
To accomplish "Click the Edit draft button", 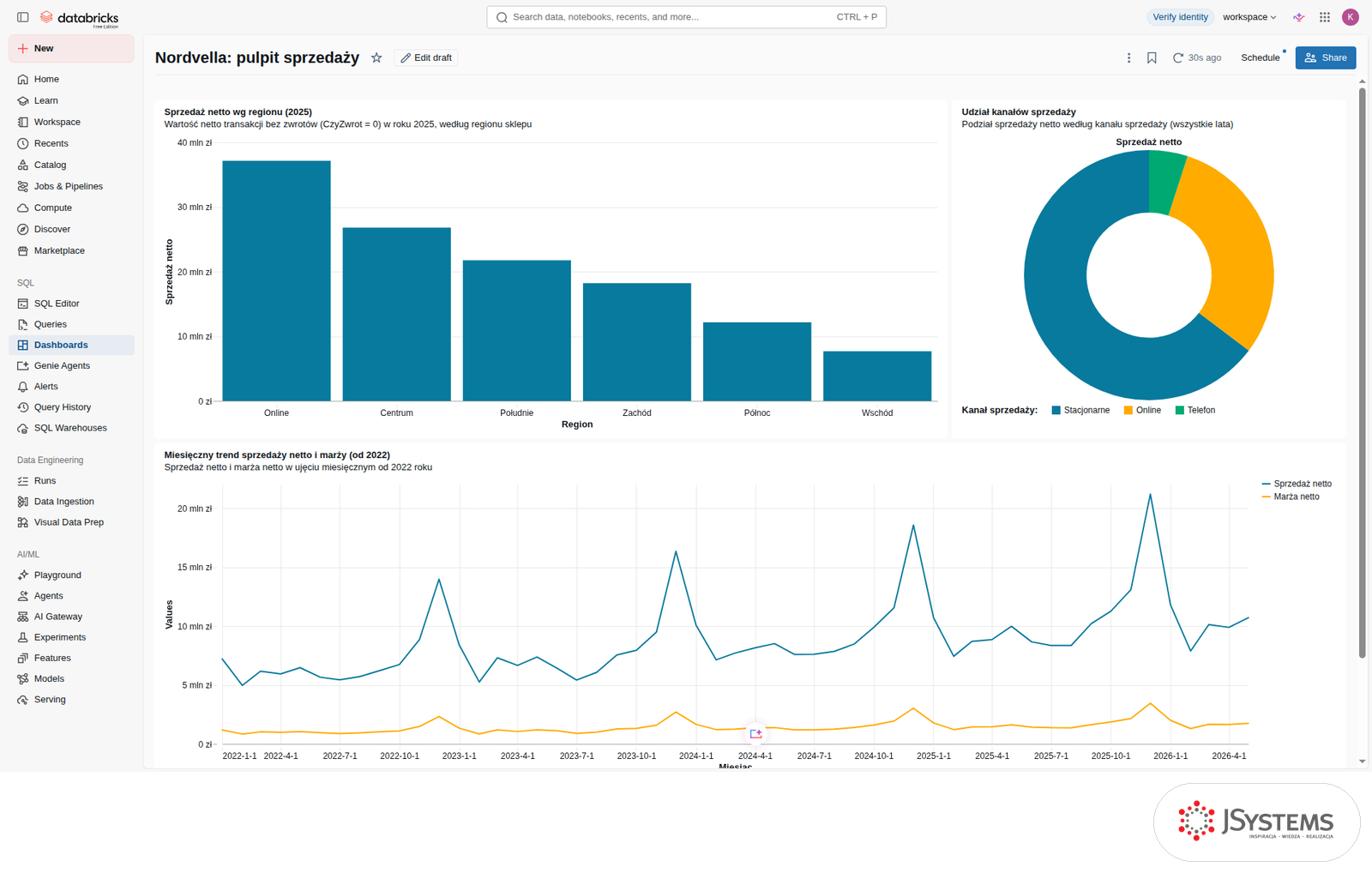I will click(x=426, y=57).
